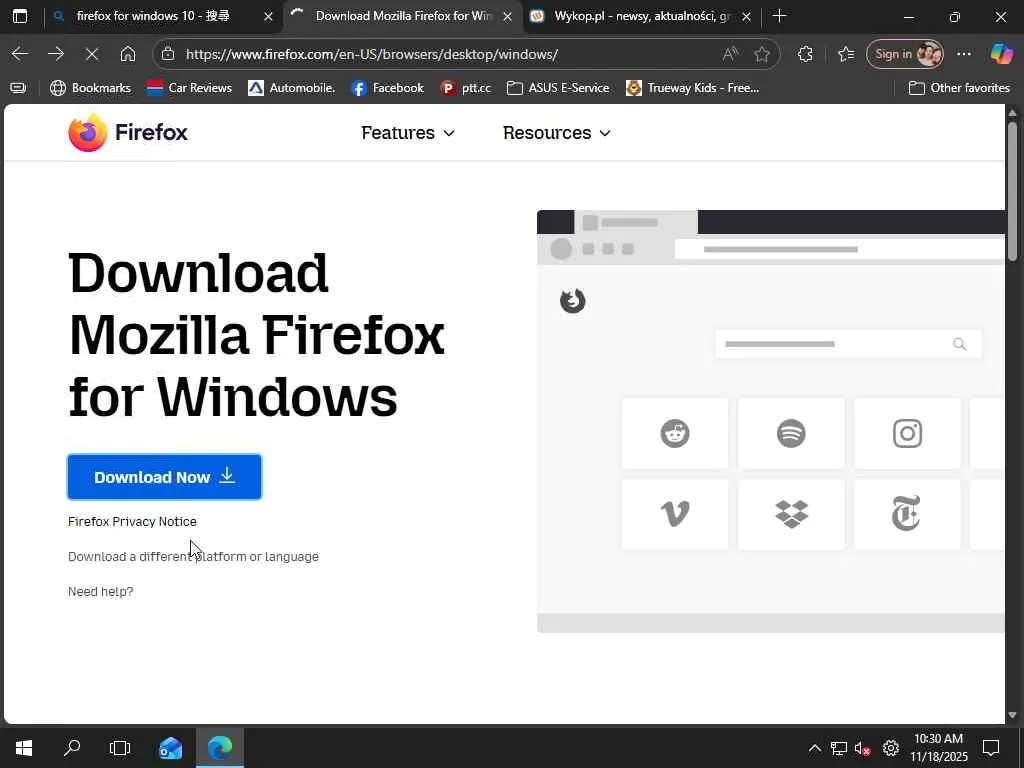The image size is (1024, 768).
Task: Open the Windows Start menu
Action: tap(24, 748)
